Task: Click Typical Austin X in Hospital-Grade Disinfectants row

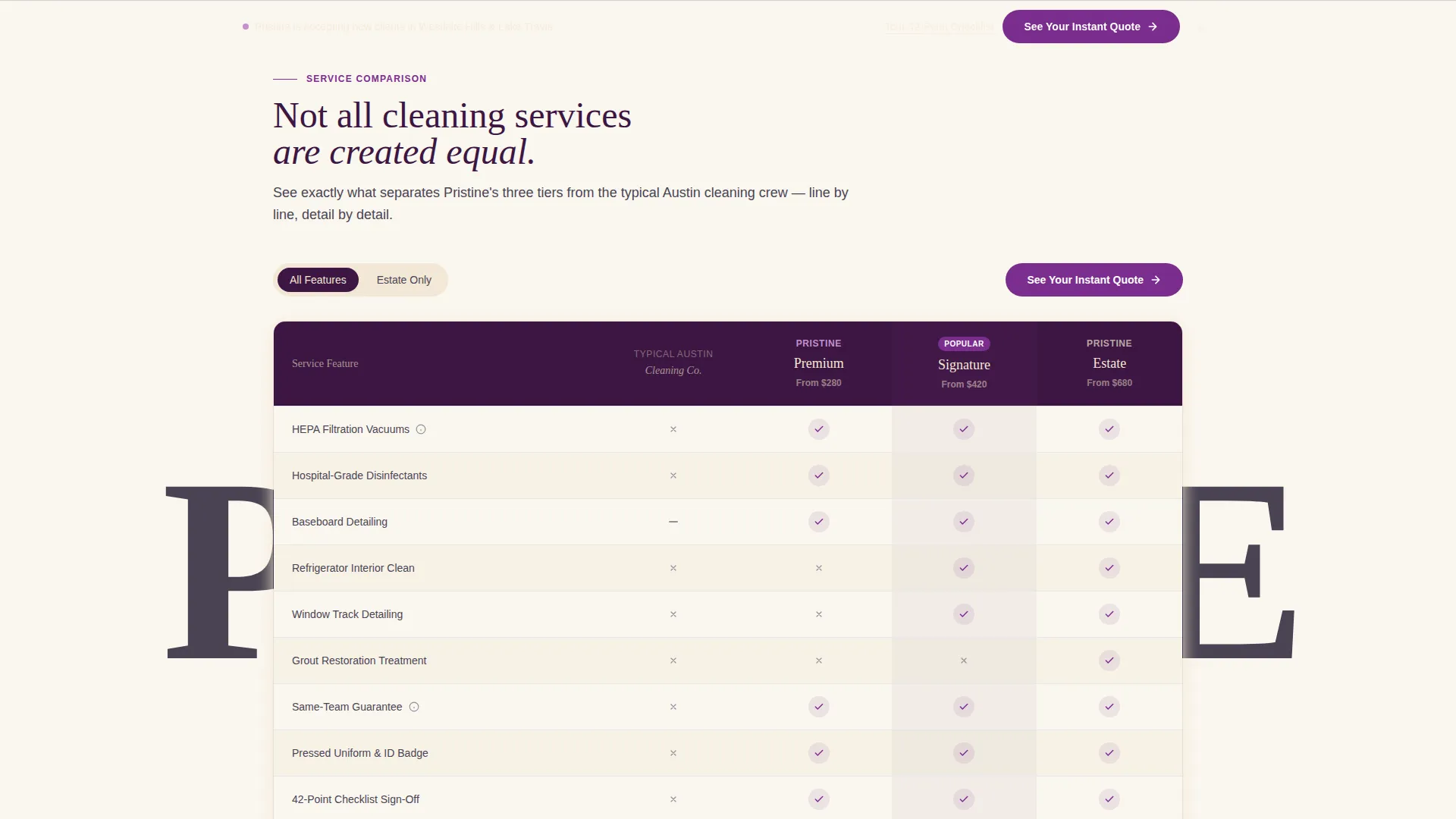Action: [x=673, y=475]
